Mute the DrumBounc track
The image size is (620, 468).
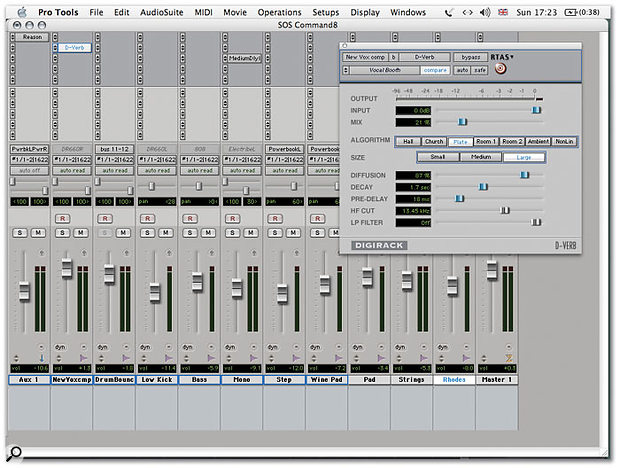tap(123, 233)
